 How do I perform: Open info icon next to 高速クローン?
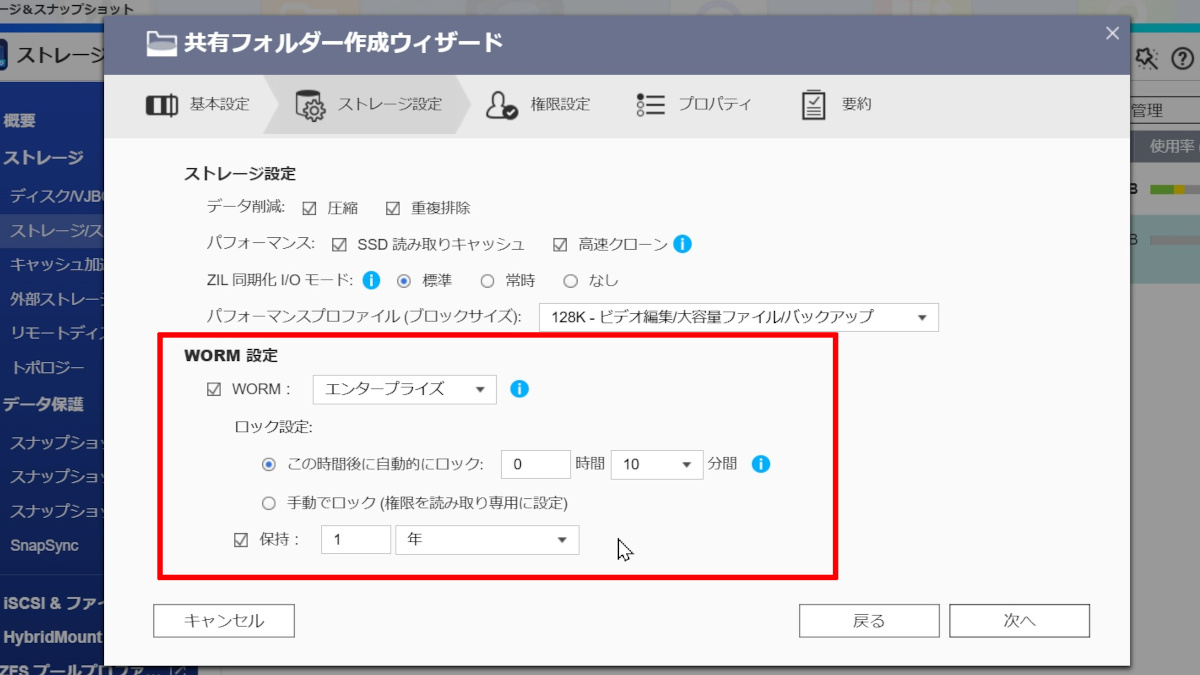click(683, 244)
